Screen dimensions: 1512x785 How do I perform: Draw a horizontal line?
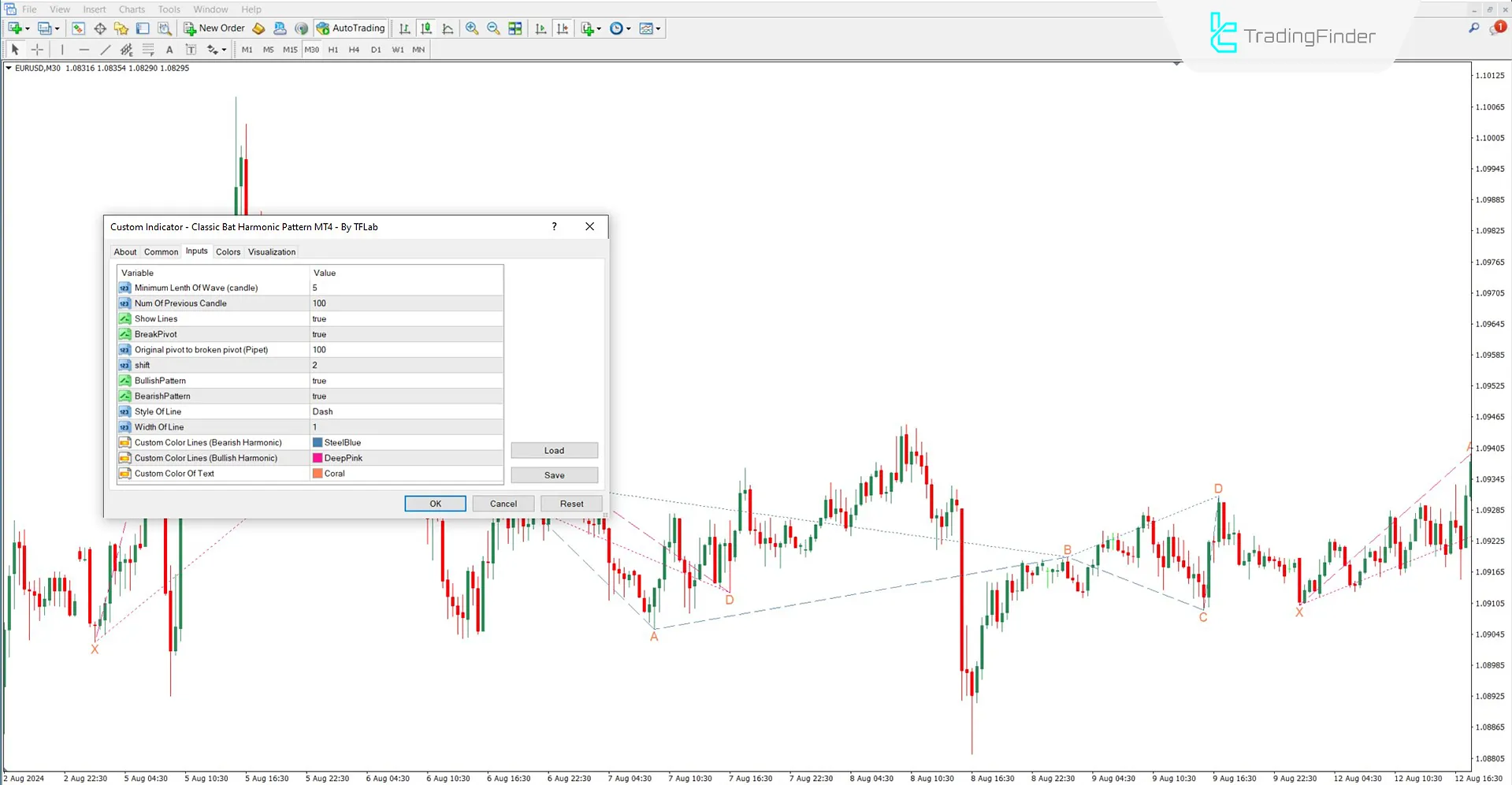tap(84, 49)
